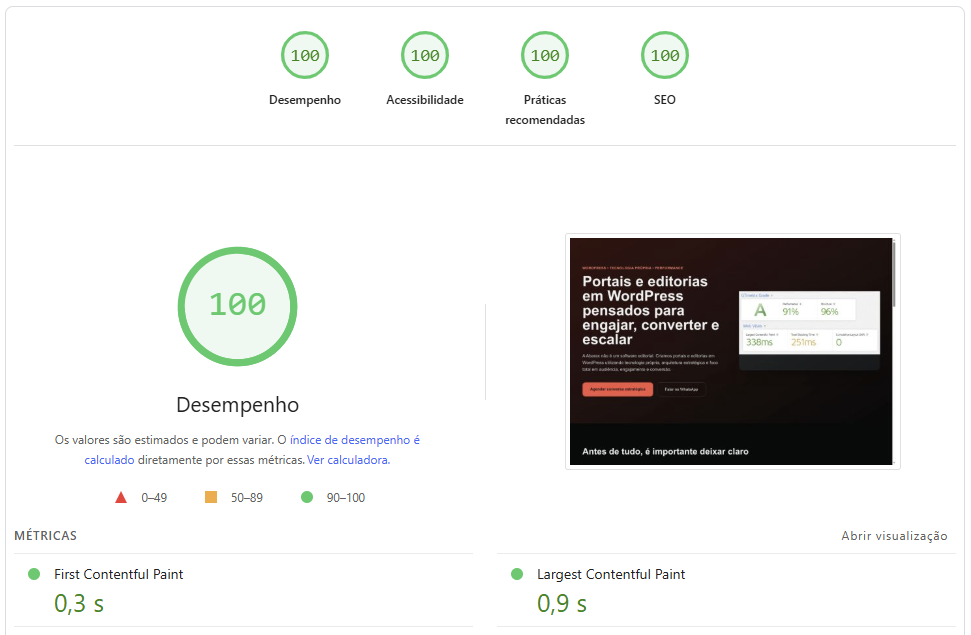Click the Acessibilidade label under the gauge

tap(425, 100)
